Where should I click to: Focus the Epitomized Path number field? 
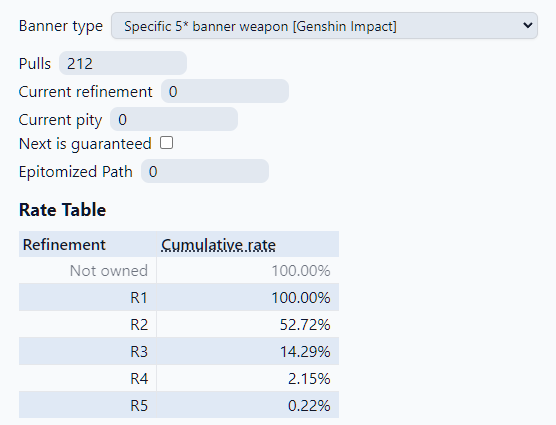point(205,171)
